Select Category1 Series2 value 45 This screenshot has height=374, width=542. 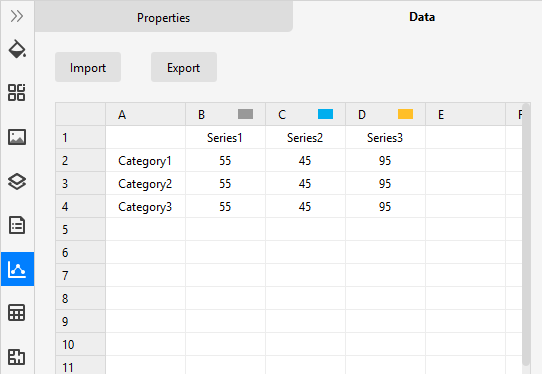click(x=305, y=160)
